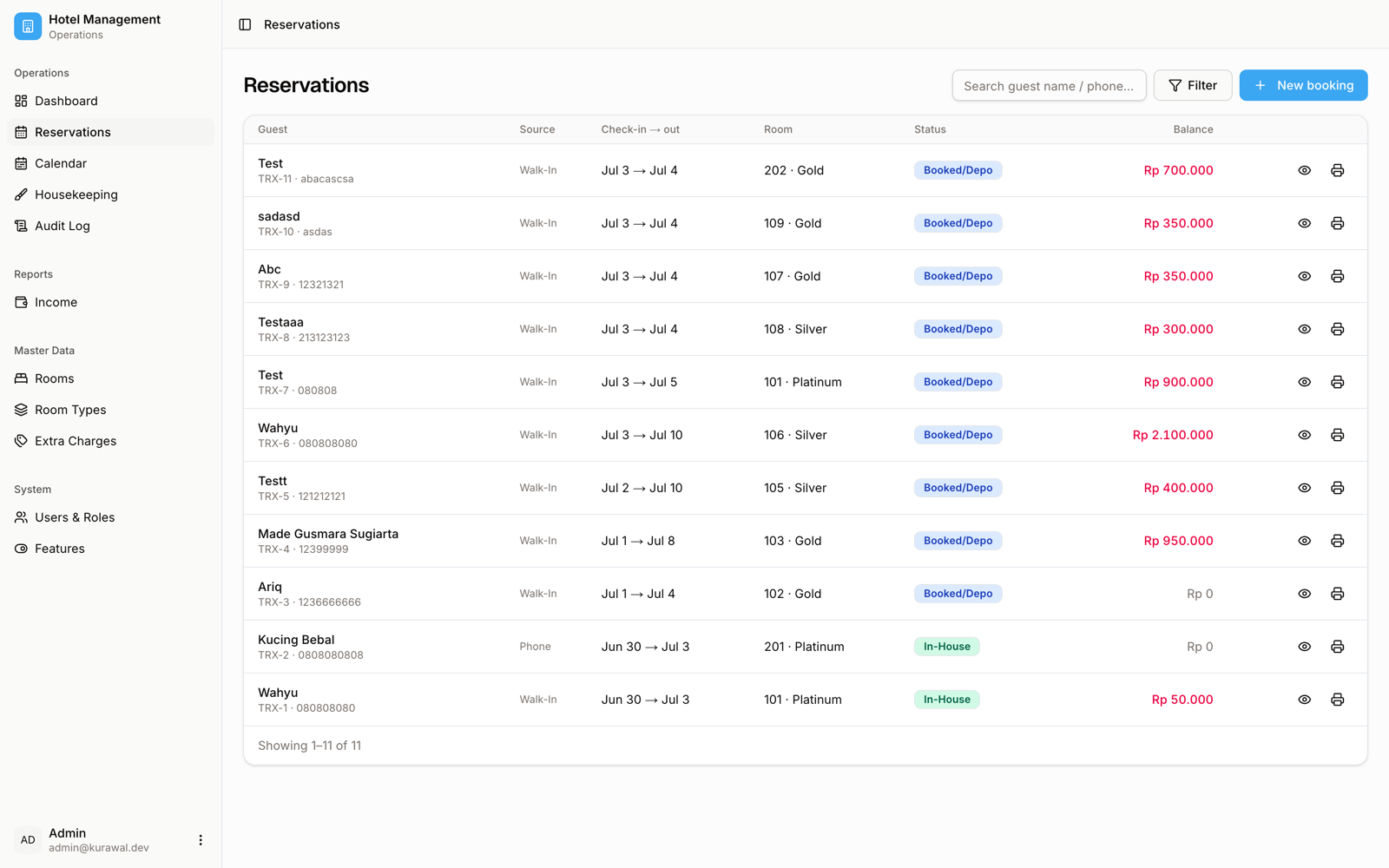Viewport: 1389px width, 868px height.
Task: Open the Housekeeping section
Action: [110, 194]
